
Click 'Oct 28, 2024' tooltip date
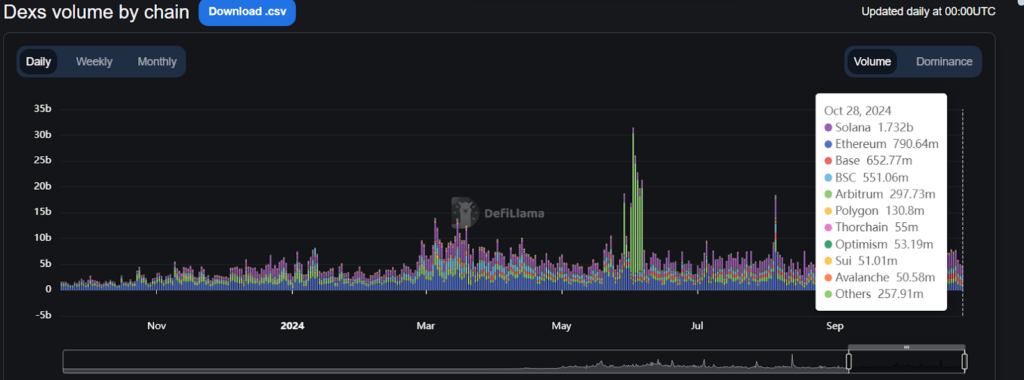[857, 110]
